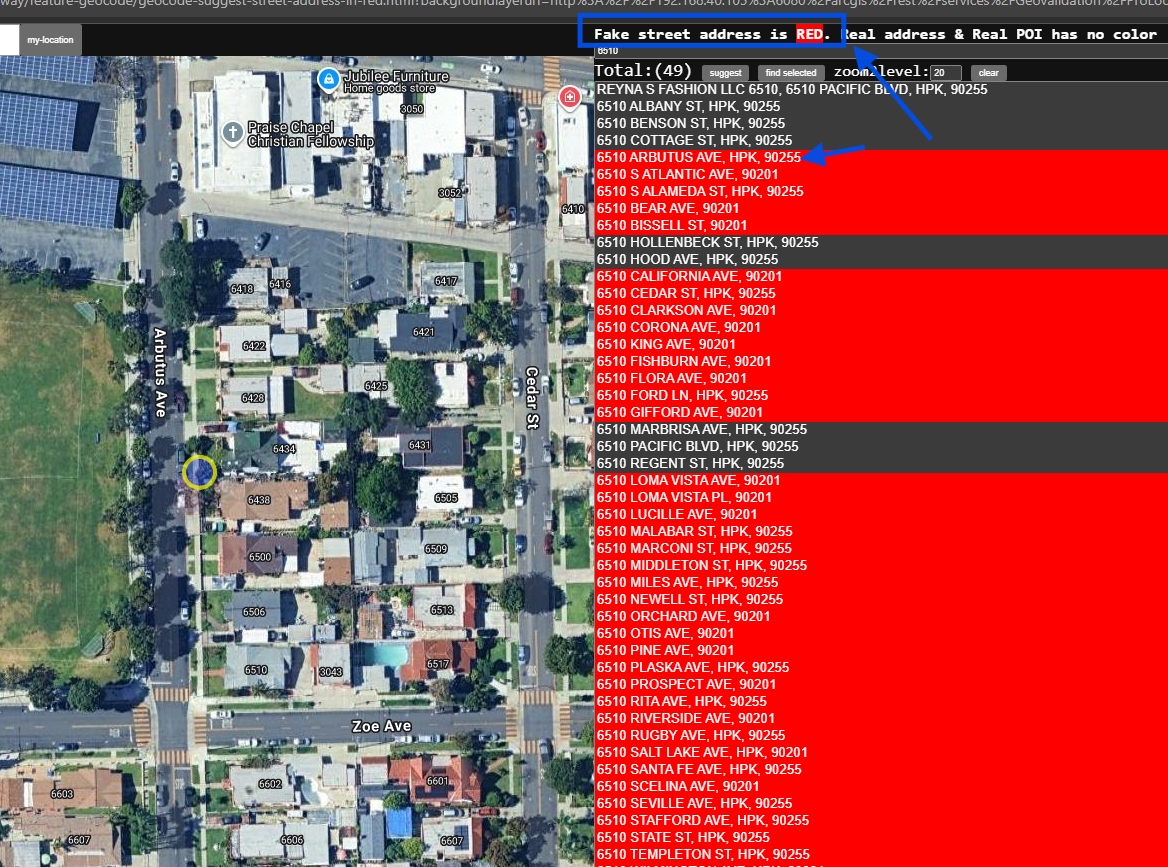Image resolution: width=1168 pixels, height=867 pixels.
Task: Click the 6434 house number label
Action: click(284, 449)
